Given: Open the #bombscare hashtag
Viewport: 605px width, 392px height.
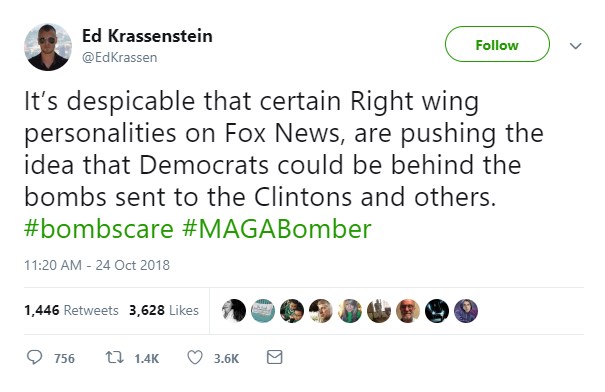Looking at the screenshot, I should [99, 229].
